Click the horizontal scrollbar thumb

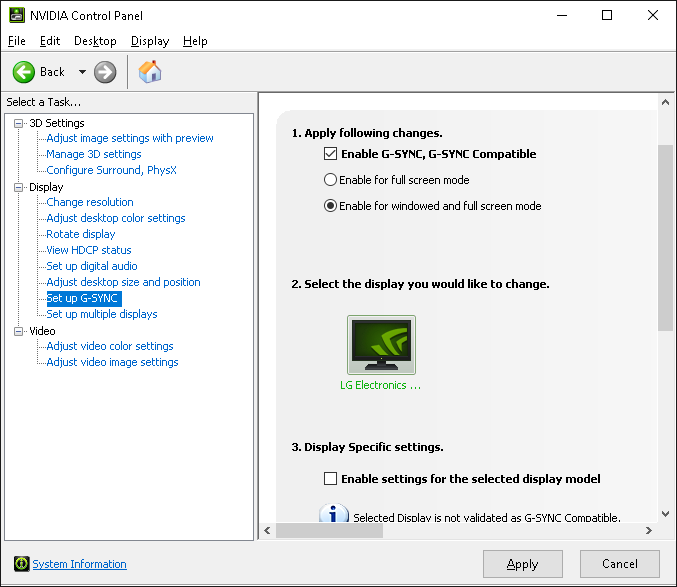329,530
